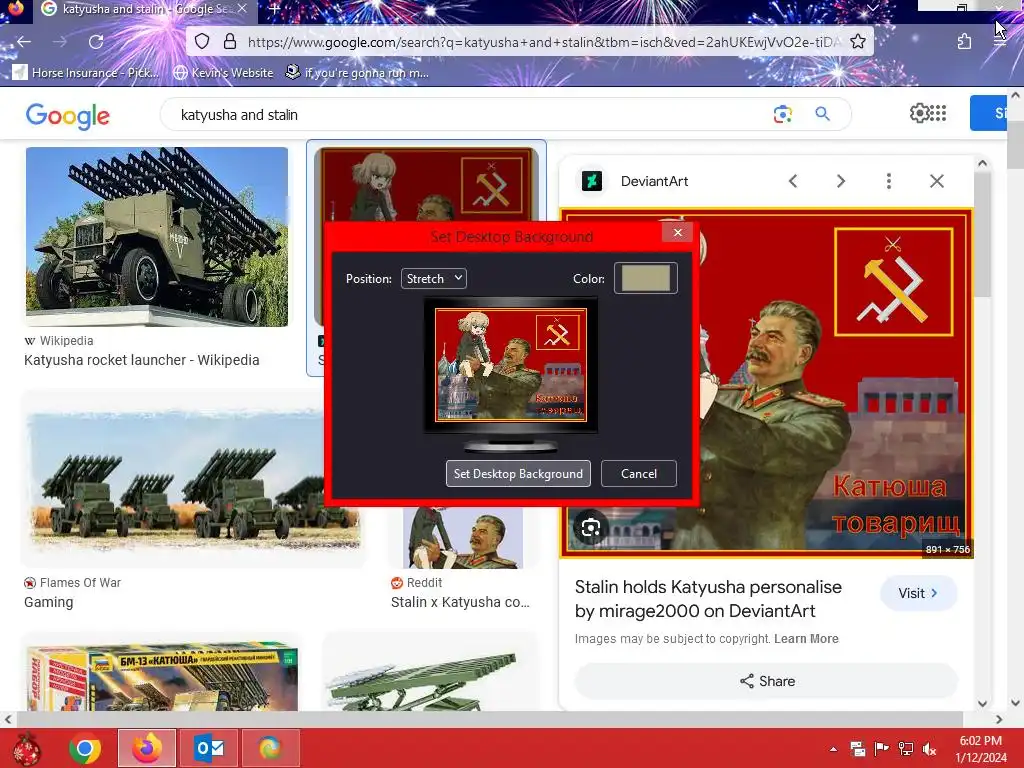Show next image in DeviantArt panel
1024x768 pixels.
pyautogui.click(x=841, y=181)
